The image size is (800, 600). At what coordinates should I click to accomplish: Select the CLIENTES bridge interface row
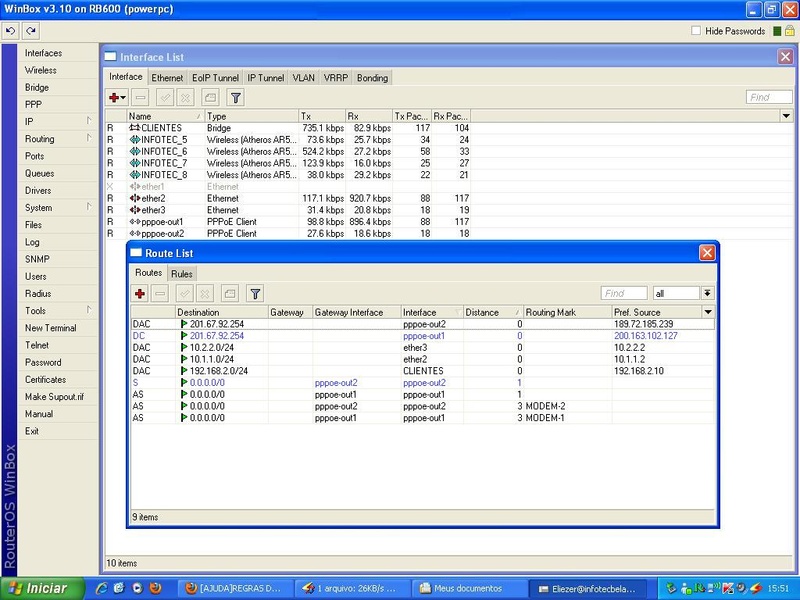[288, 128]
